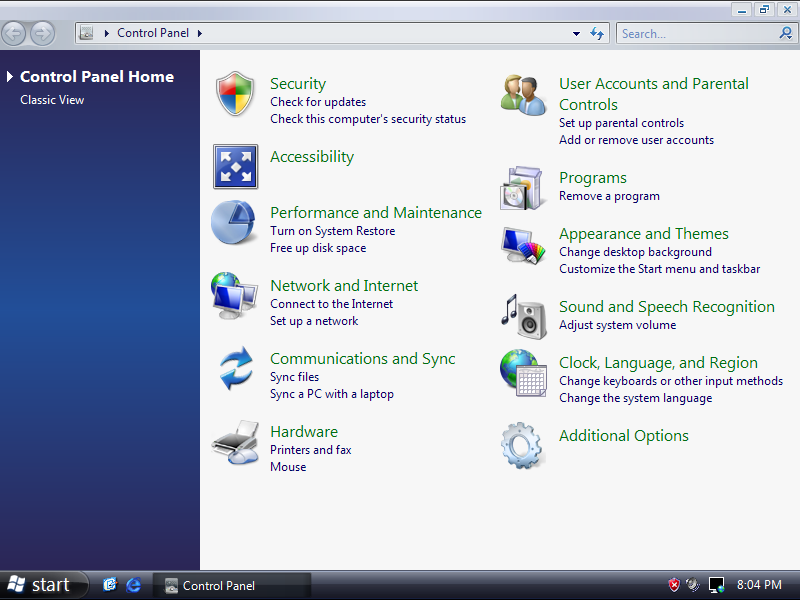Viewport: 800px width, 600px height.
Task: Select Customize the Start menu and taskbar
Action: (x=659, y=269)
